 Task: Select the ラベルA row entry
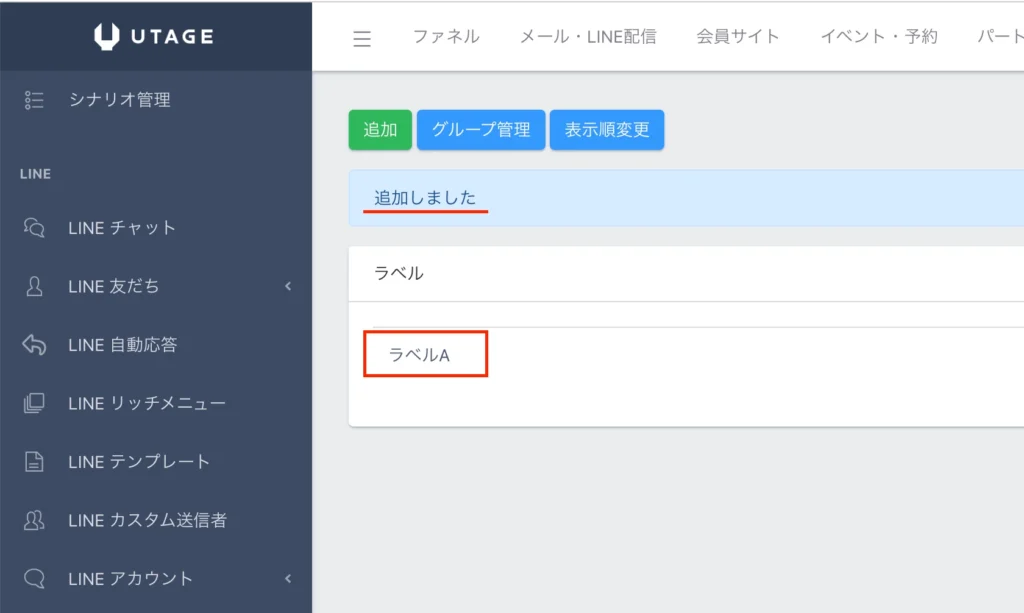click(x=425, y=354)
